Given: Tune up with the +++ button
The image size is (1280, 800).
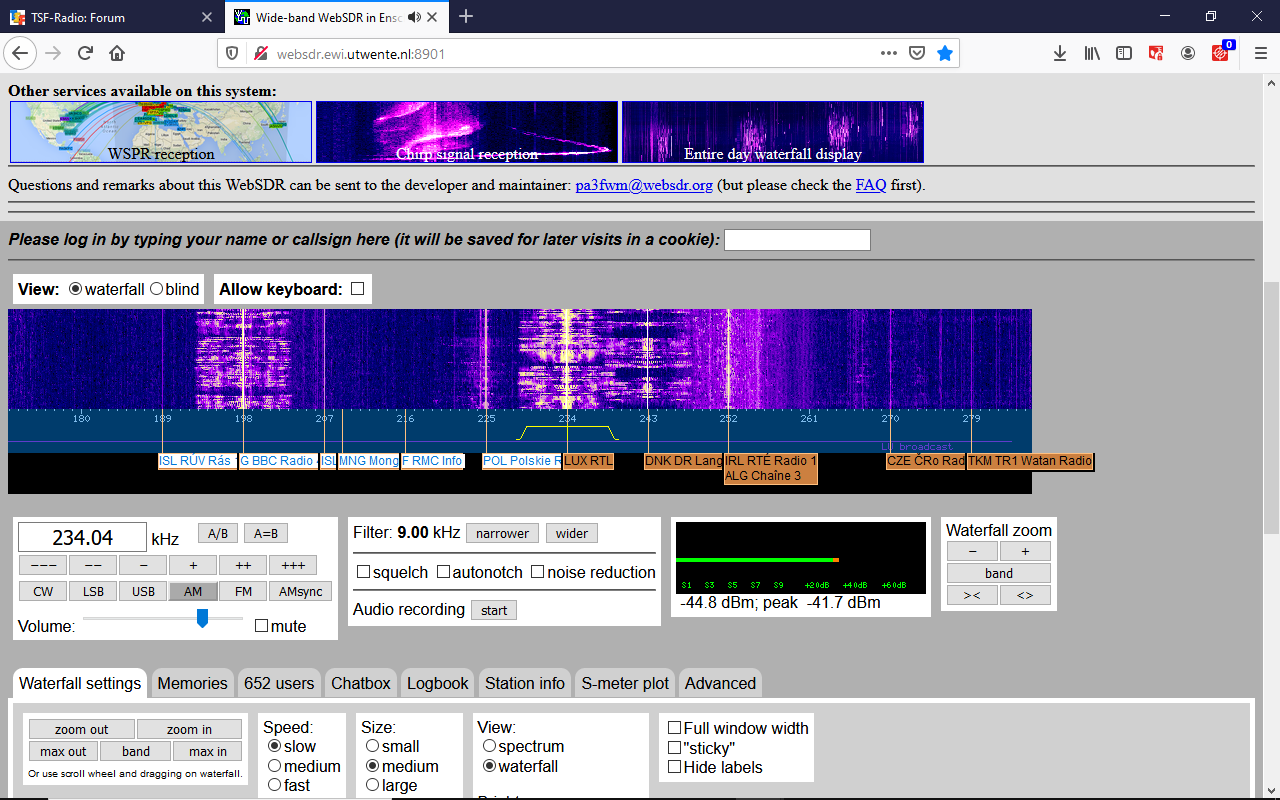Looking at the screenshot, I should [x=293, y=565].
